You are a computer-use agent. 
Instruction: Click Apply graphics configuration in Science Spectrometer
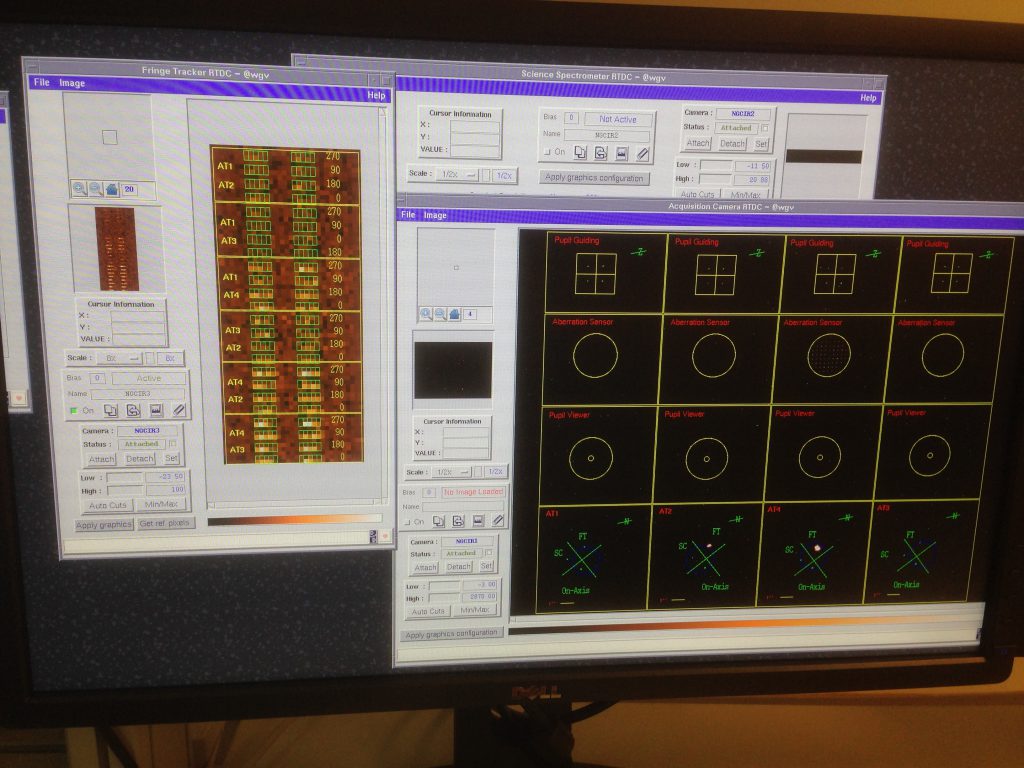click(x=594, y=177)
